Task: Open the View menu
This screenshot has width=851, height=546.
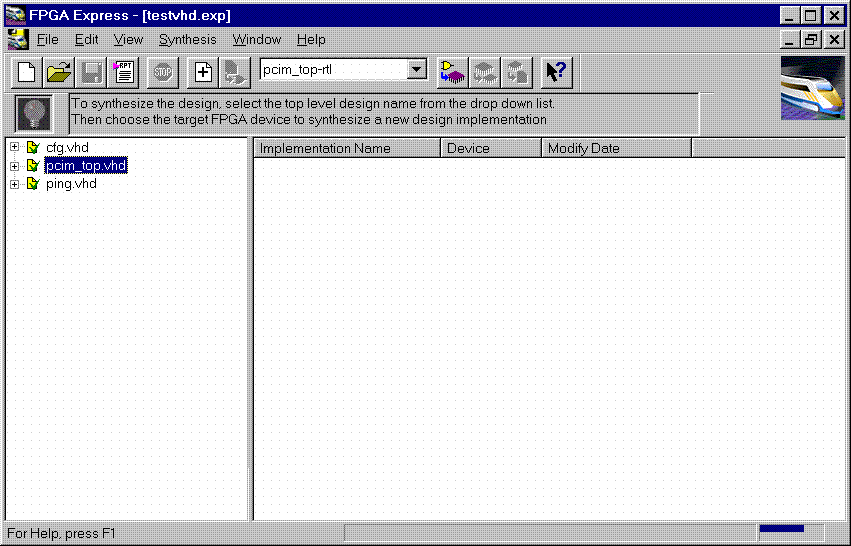Action: coord(128,40)
